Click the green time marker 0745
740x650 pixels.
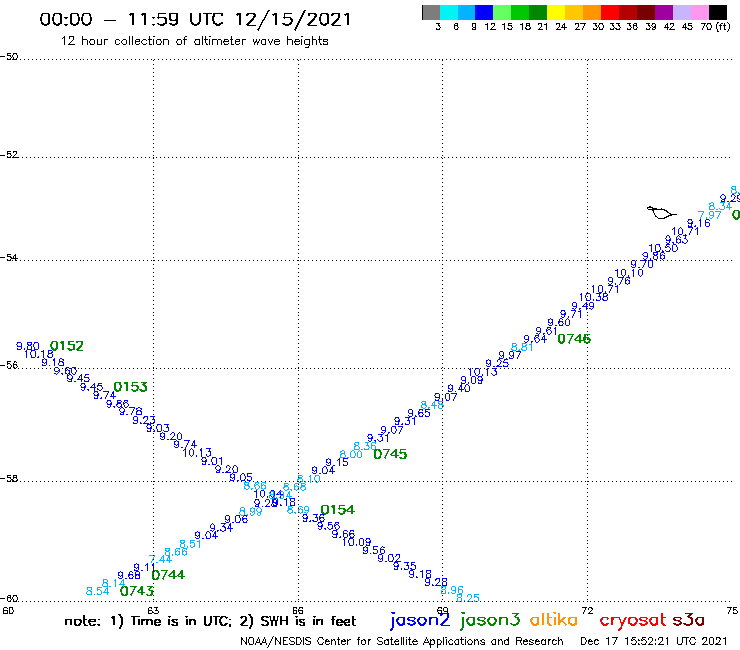point(390,454)
